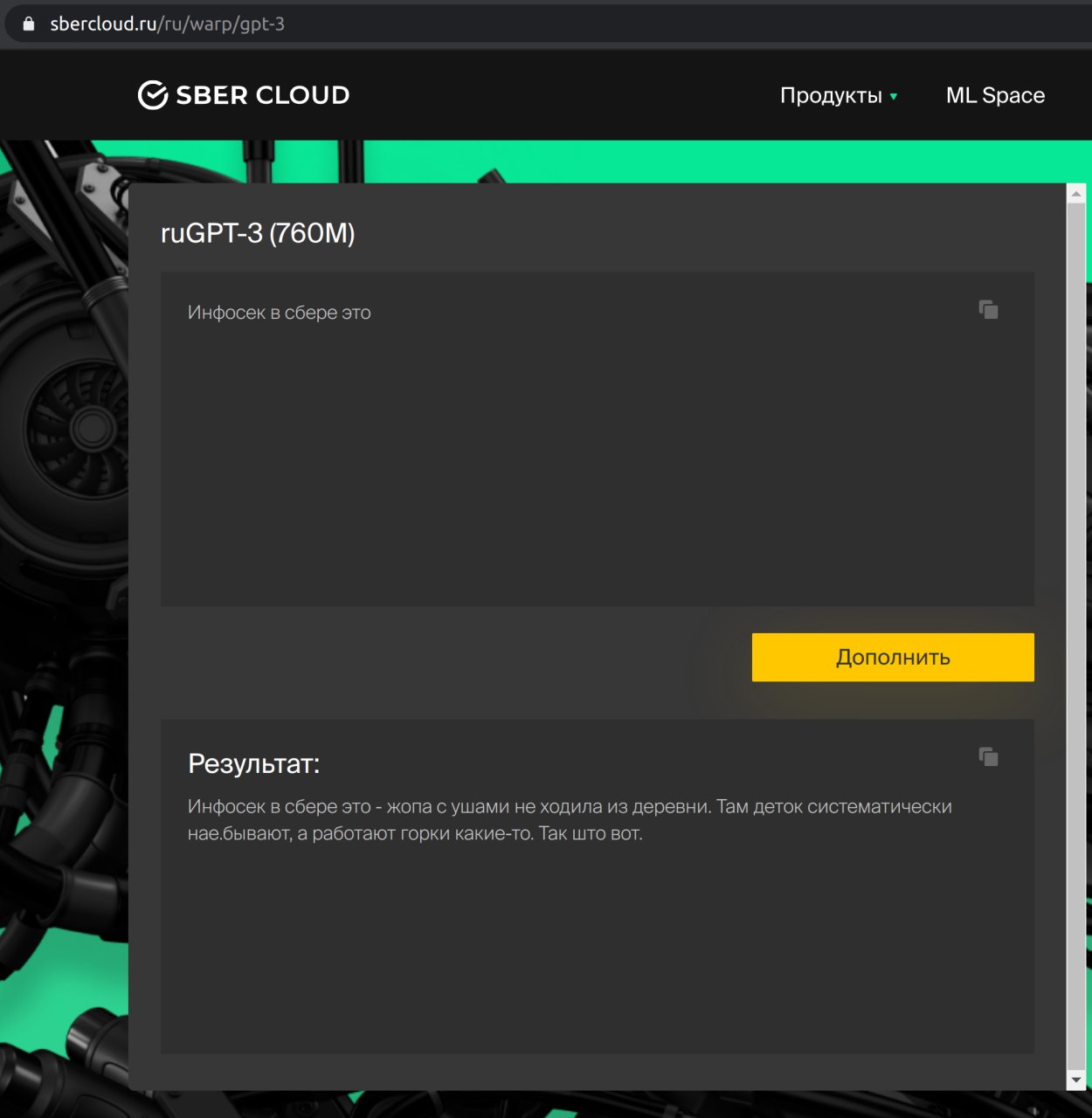Expand the Продукты dropdown menu
The height and width of the screenshot is (1118, 1092).
839,95
